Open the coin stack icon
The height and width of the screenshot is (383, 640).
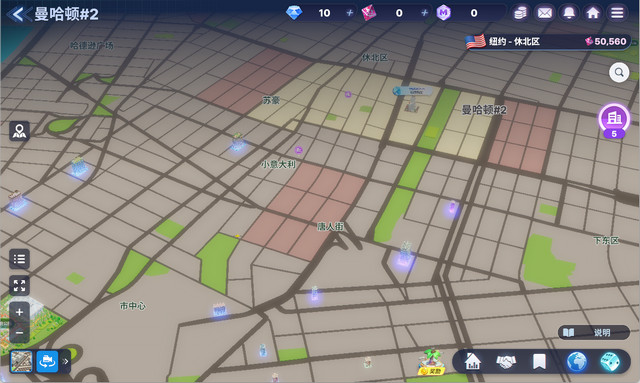pyautogui.click(x=520, y=13)
